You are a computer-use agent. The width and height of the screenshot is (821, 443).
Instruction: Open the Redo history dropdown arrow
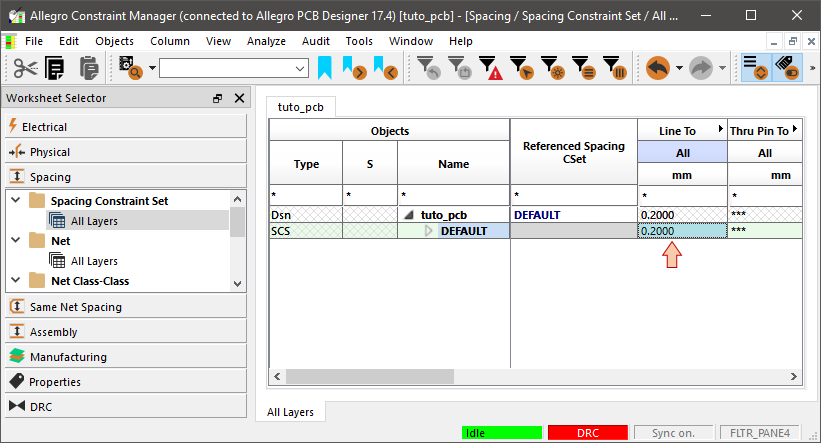(722, 68)
